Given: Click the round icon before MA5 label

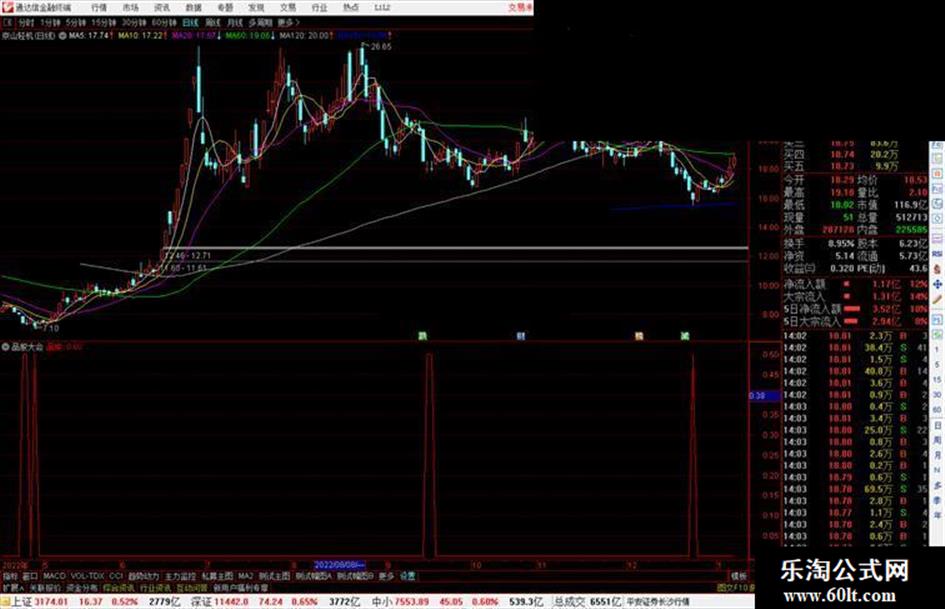Looking at the screenshot, I should pyautogui.click(x=63, y=36).
